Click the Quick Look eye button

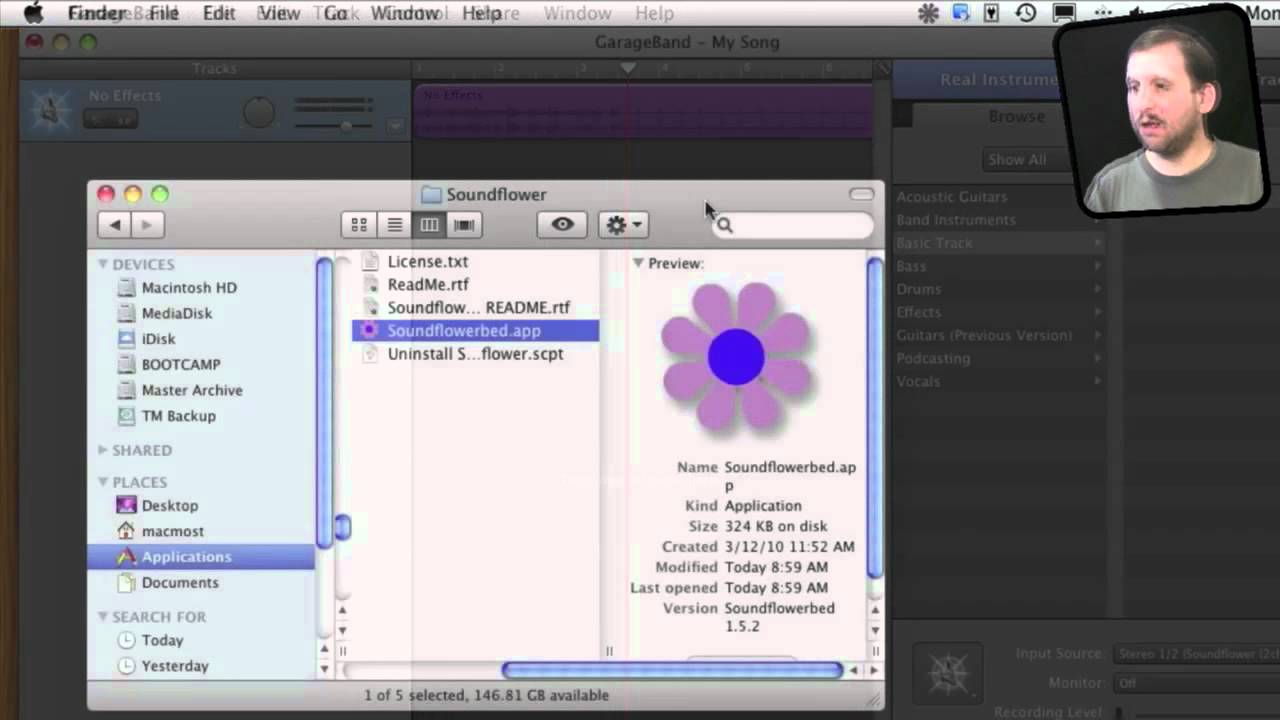coord(562,225)
